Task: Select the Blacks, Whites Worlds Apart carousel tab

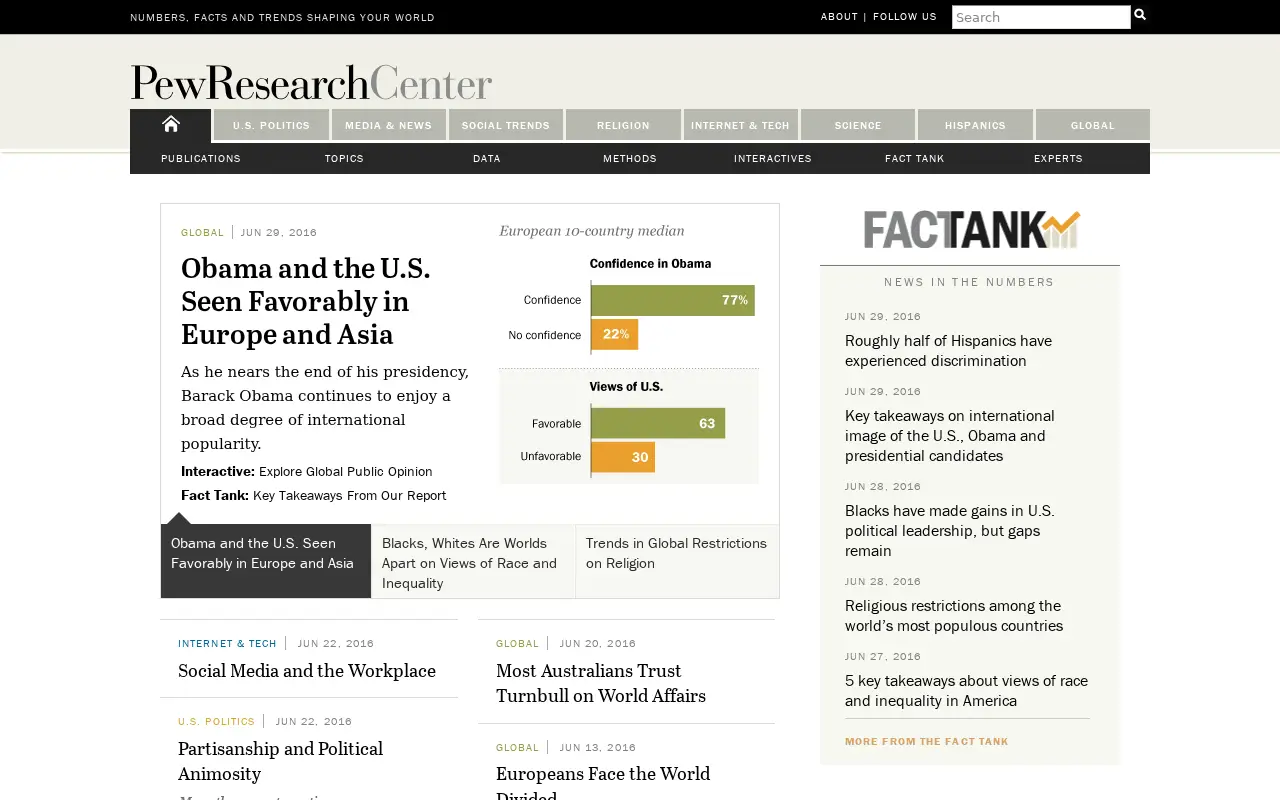Action: 473,561
